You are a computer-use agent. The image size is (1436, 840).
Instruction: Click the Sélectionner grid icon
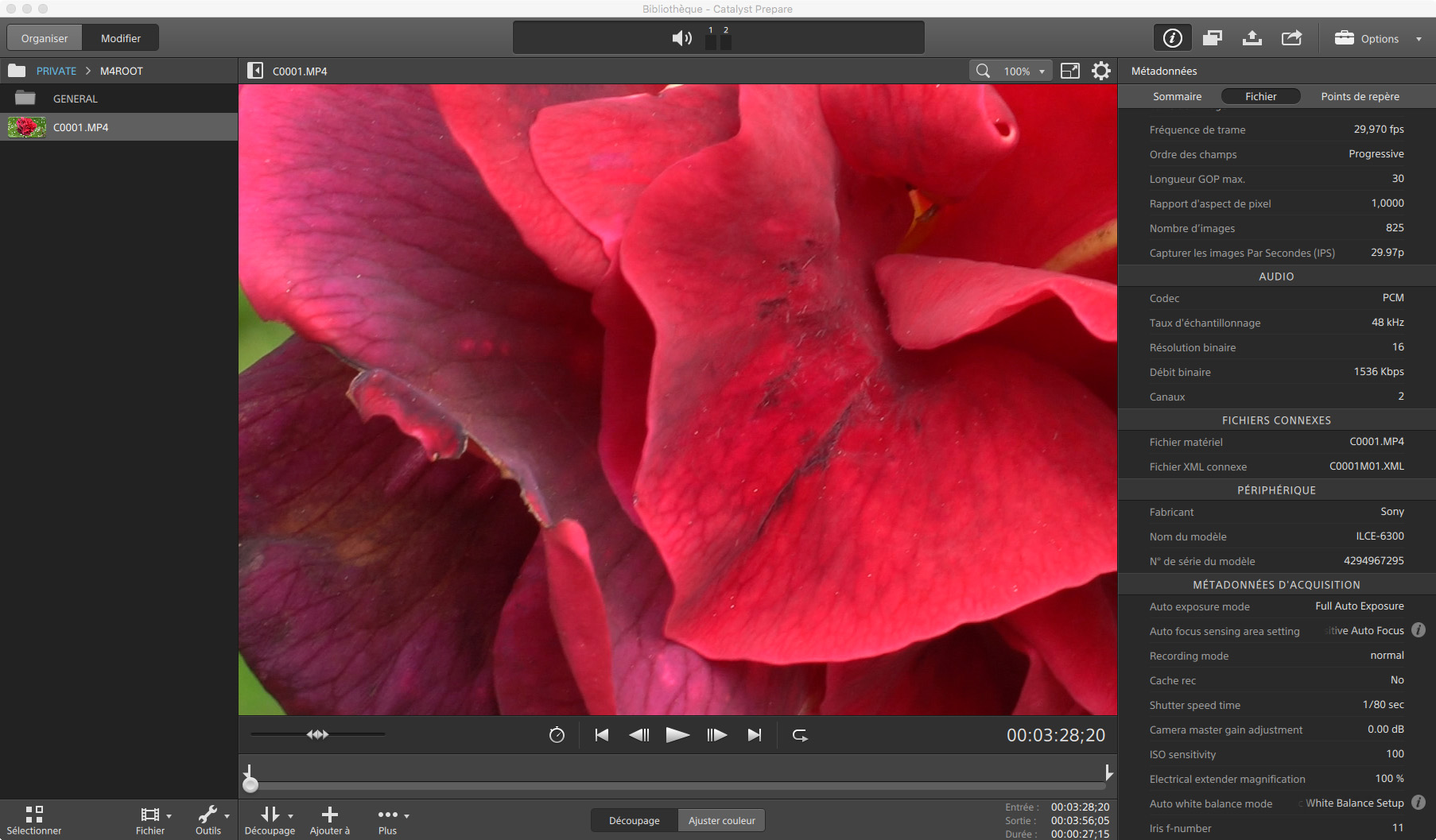(x=34, y=815)
